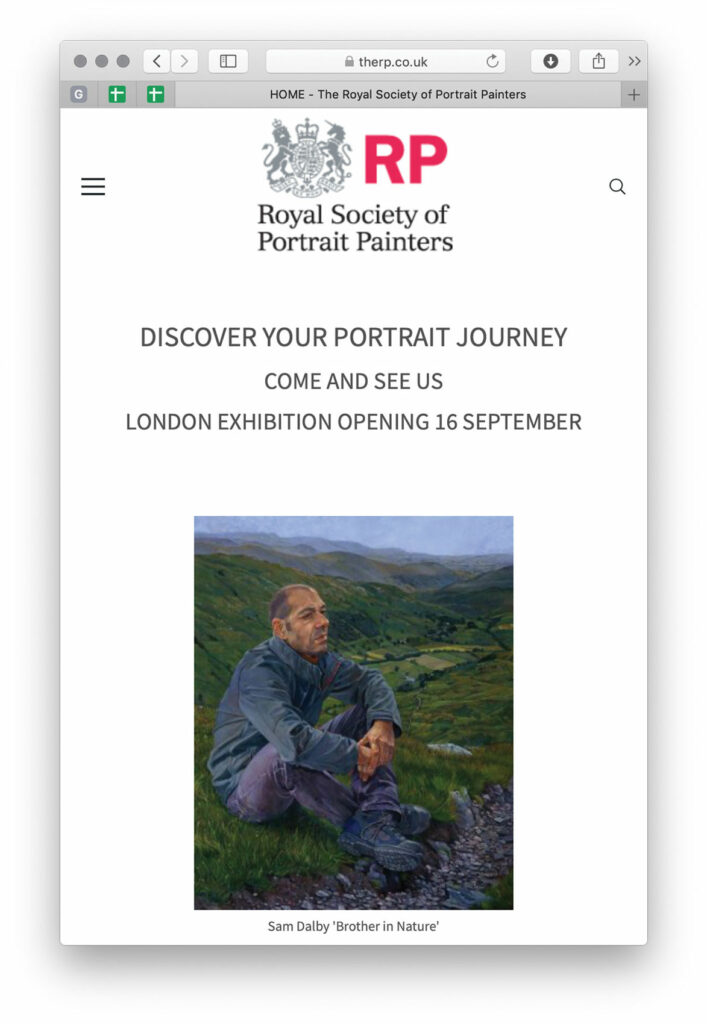The image size is (707, 1024).
Task: Click the 'Sam Dalby' caption text
Action: (353, 927)
